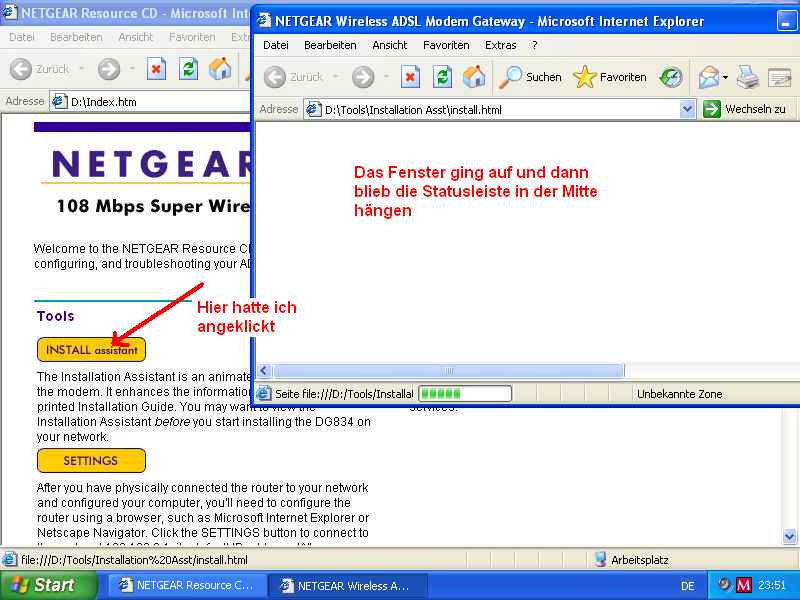Open Datei menu in Resource CD window

(x=22, y=37)
